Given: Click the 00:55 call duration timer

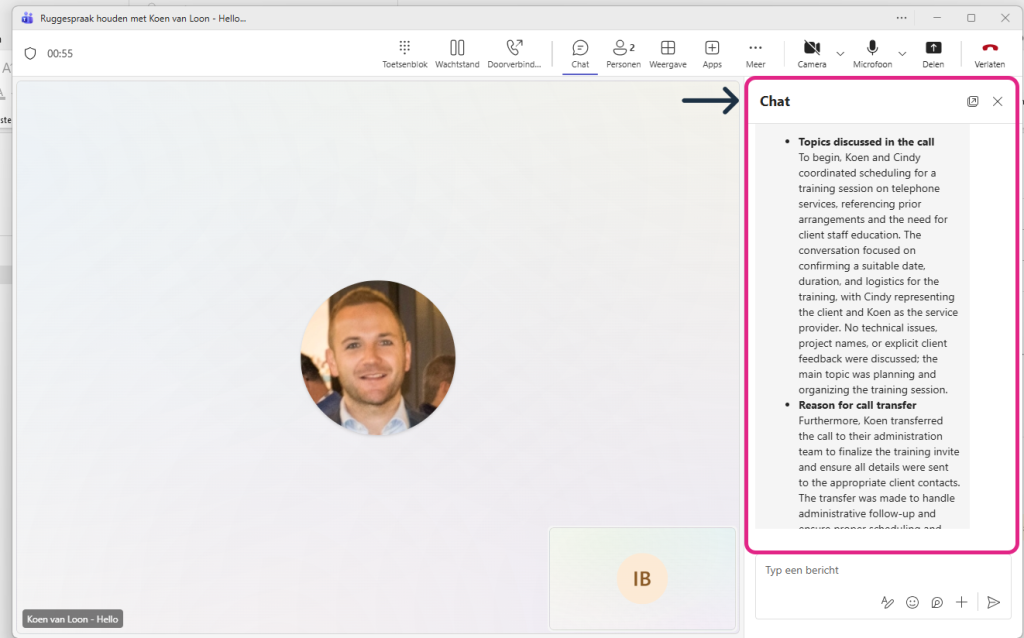Looking at the screenshot, I should 59,54.
